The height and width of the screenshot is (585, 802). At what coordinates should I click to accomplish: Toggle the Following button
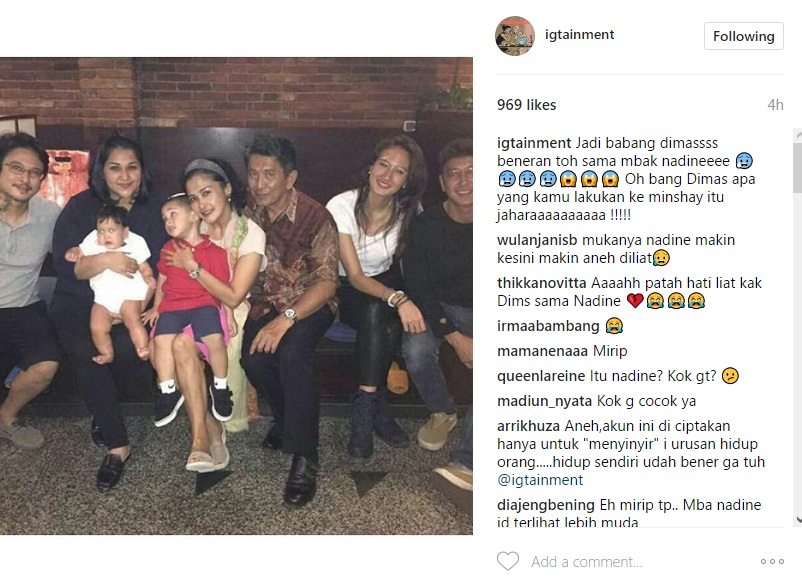pos(744,36)
